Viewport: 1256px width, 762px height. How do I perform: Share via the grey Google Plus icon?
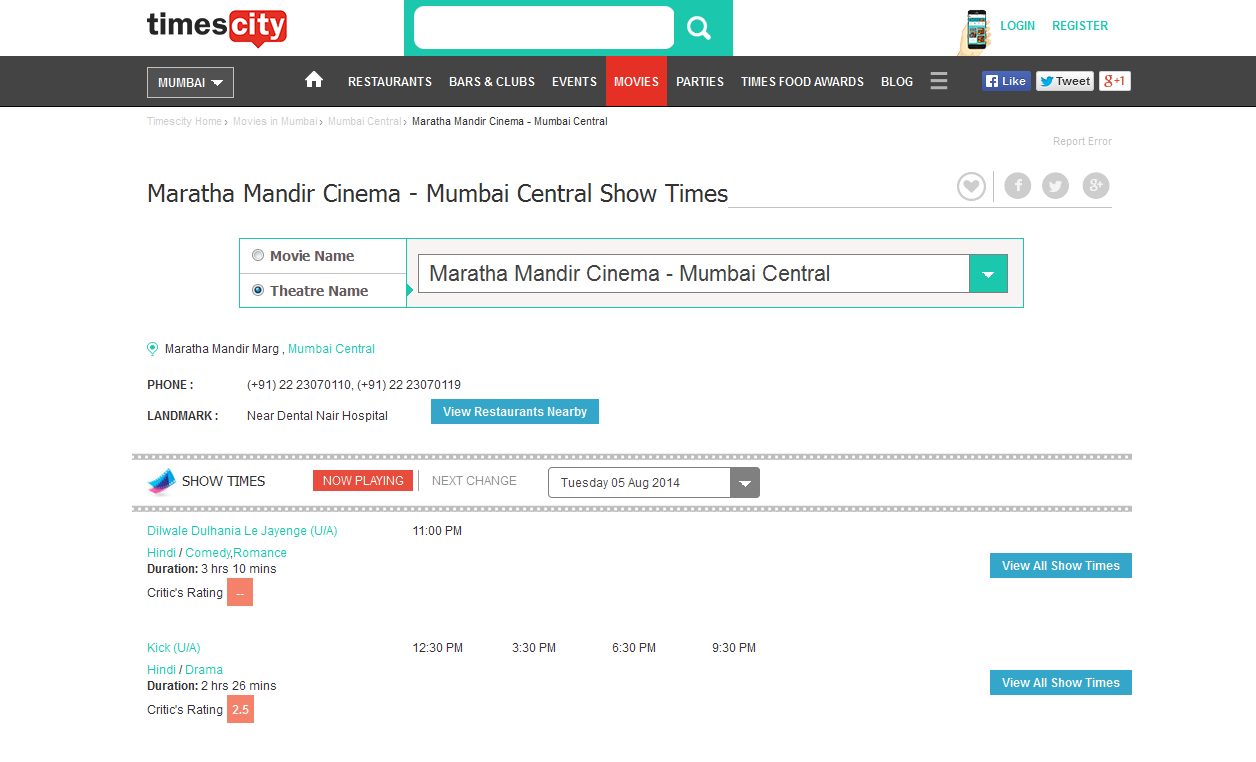[1096, 186]
